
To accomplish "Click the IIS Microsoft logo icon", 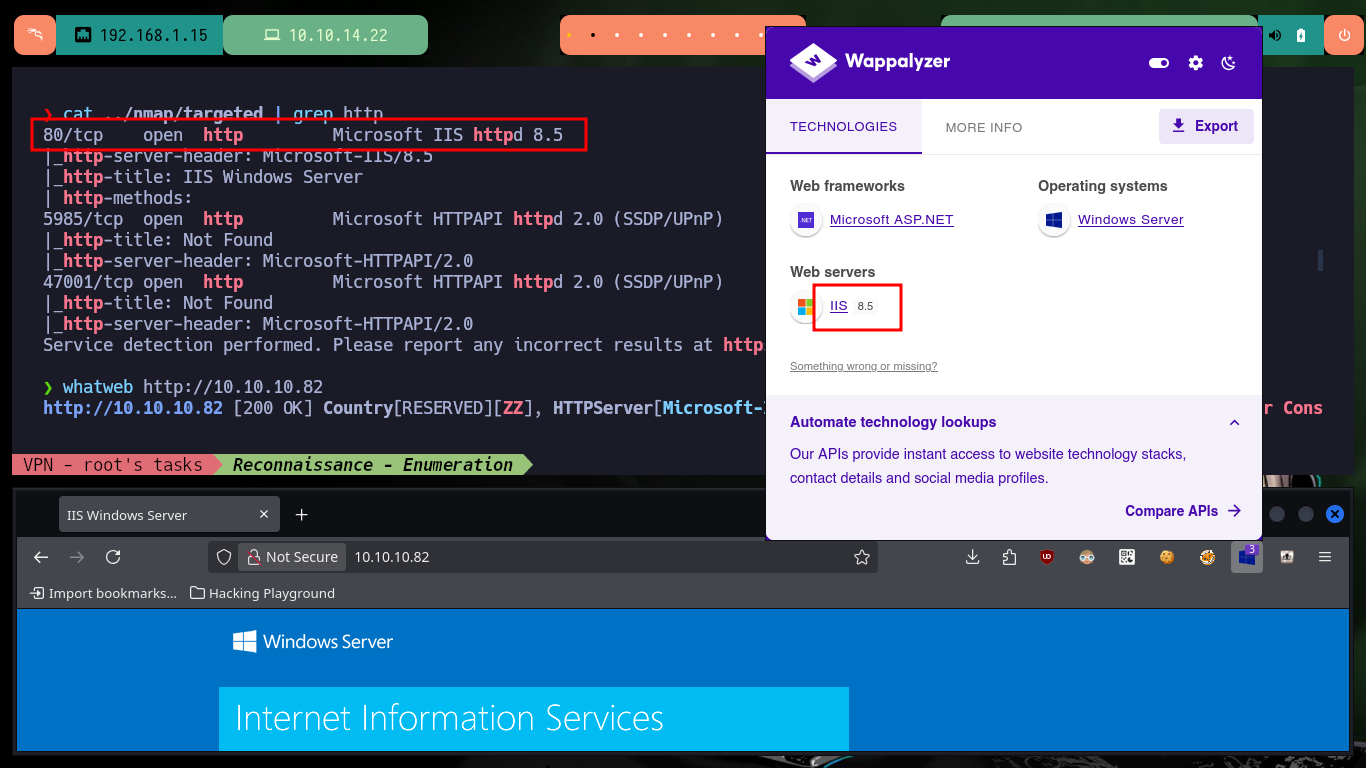I will [806, 306].
